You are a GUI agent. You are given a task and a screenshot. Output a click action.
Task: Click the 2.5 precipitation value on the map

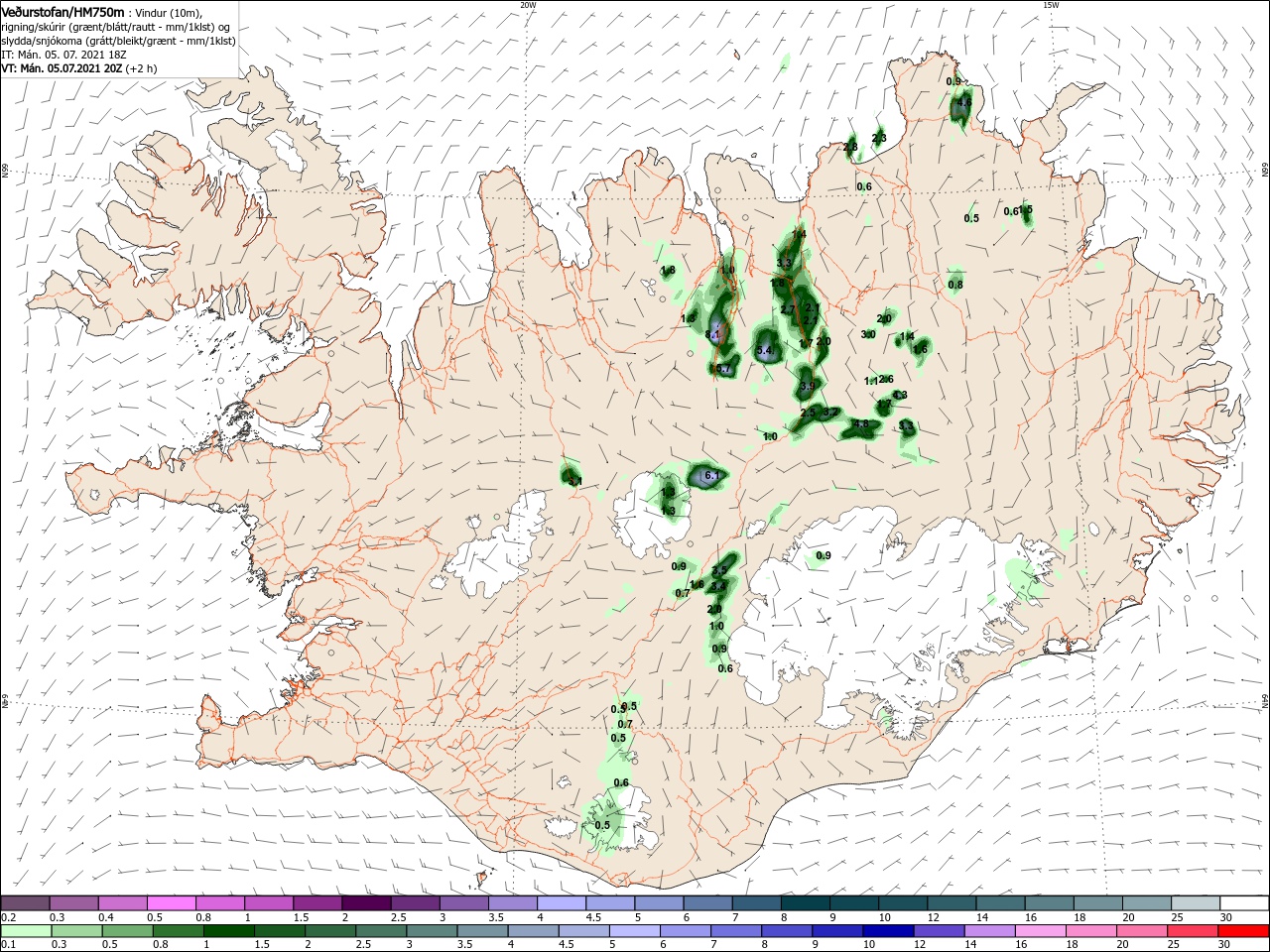tap(808, 413)
